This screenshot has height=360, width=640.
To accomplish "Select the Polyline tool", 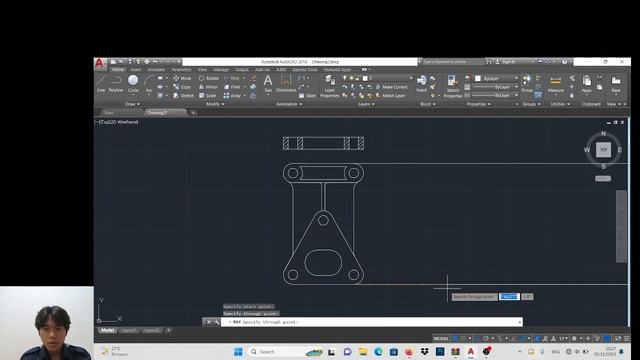I will 116,83.
